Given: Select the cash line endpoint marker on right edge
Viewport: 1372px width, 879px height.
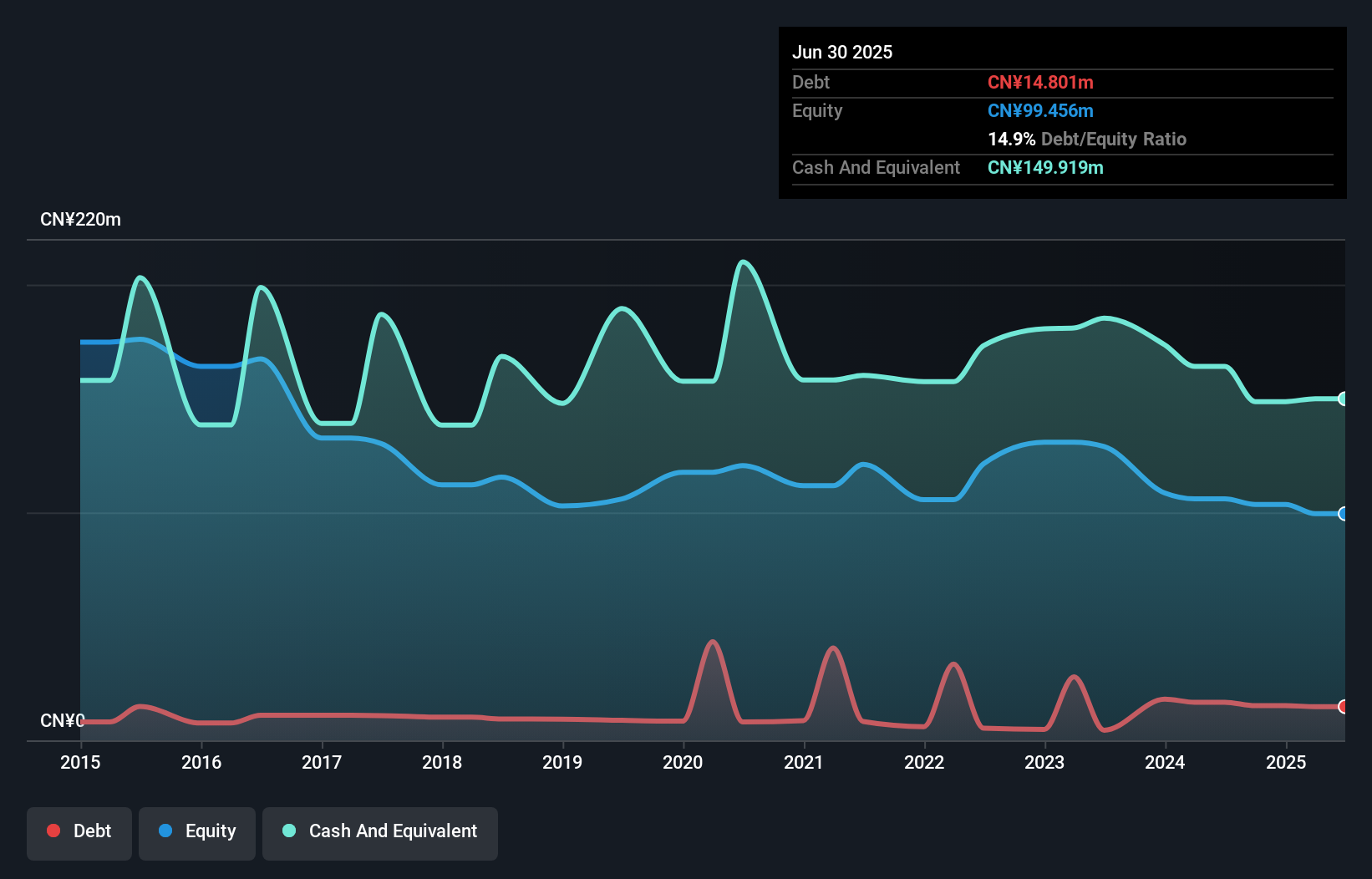Looking at the screenshot, I should (x=1342, y=399).
